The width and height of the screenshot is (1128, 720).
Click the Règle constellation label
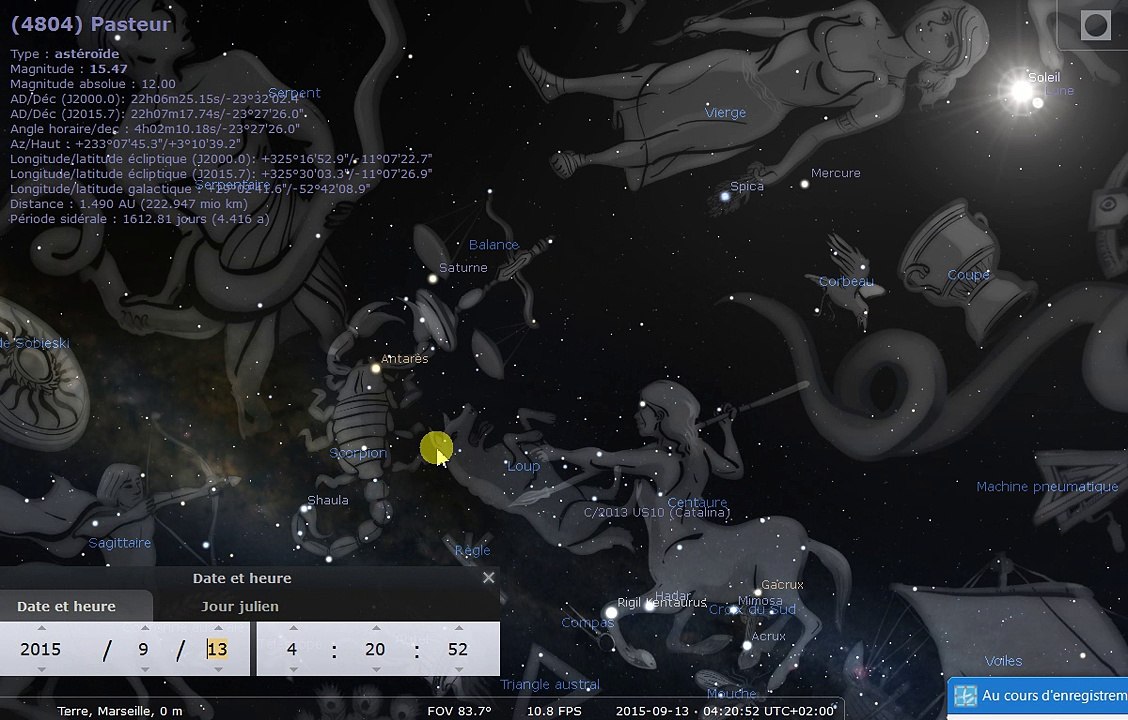(x=473, y=550)
